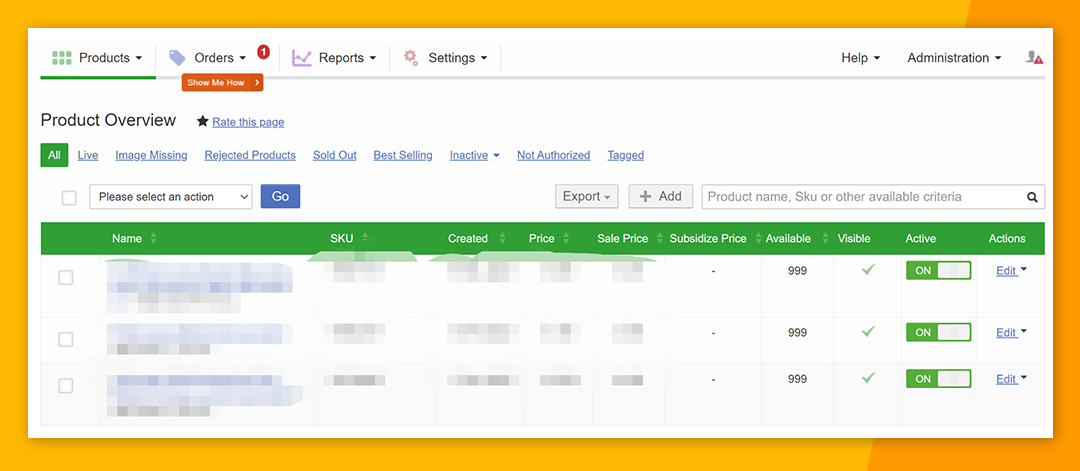Turn off Active toggle for third product
This screenshot has height=471, width=1080.
tap(938, 379)
